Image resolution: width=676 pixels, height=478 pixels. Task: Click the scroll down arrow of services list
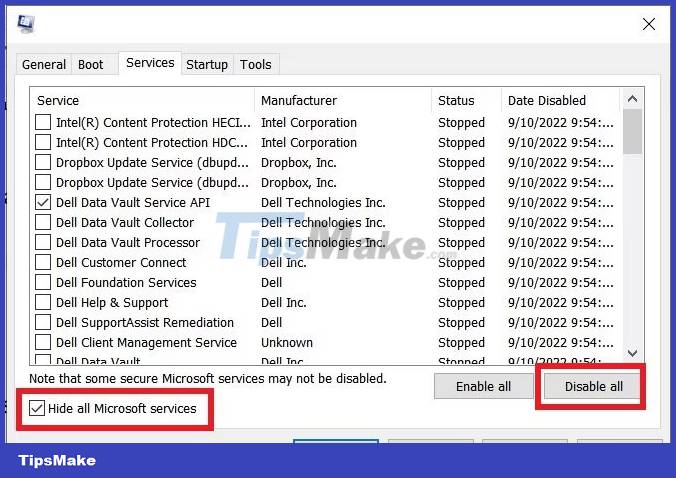click(632, 353)
